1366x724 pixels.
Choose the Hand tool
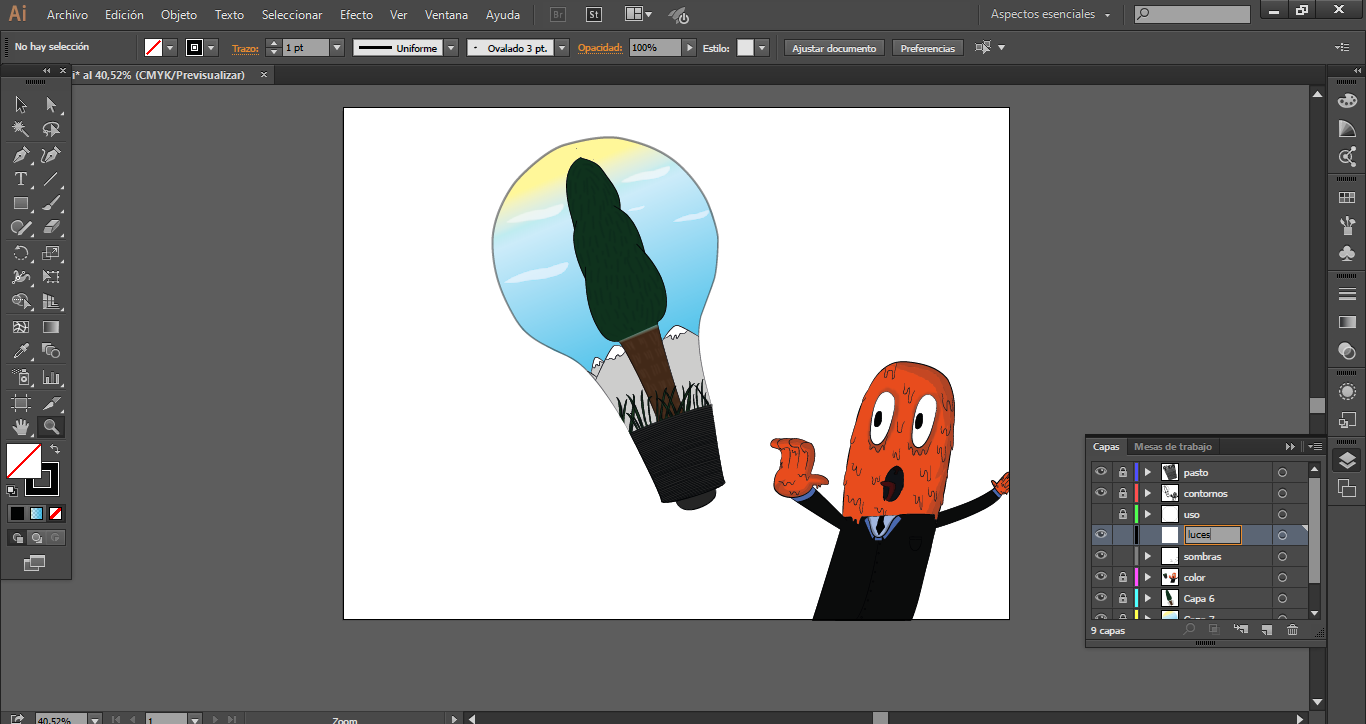point(20,427)
